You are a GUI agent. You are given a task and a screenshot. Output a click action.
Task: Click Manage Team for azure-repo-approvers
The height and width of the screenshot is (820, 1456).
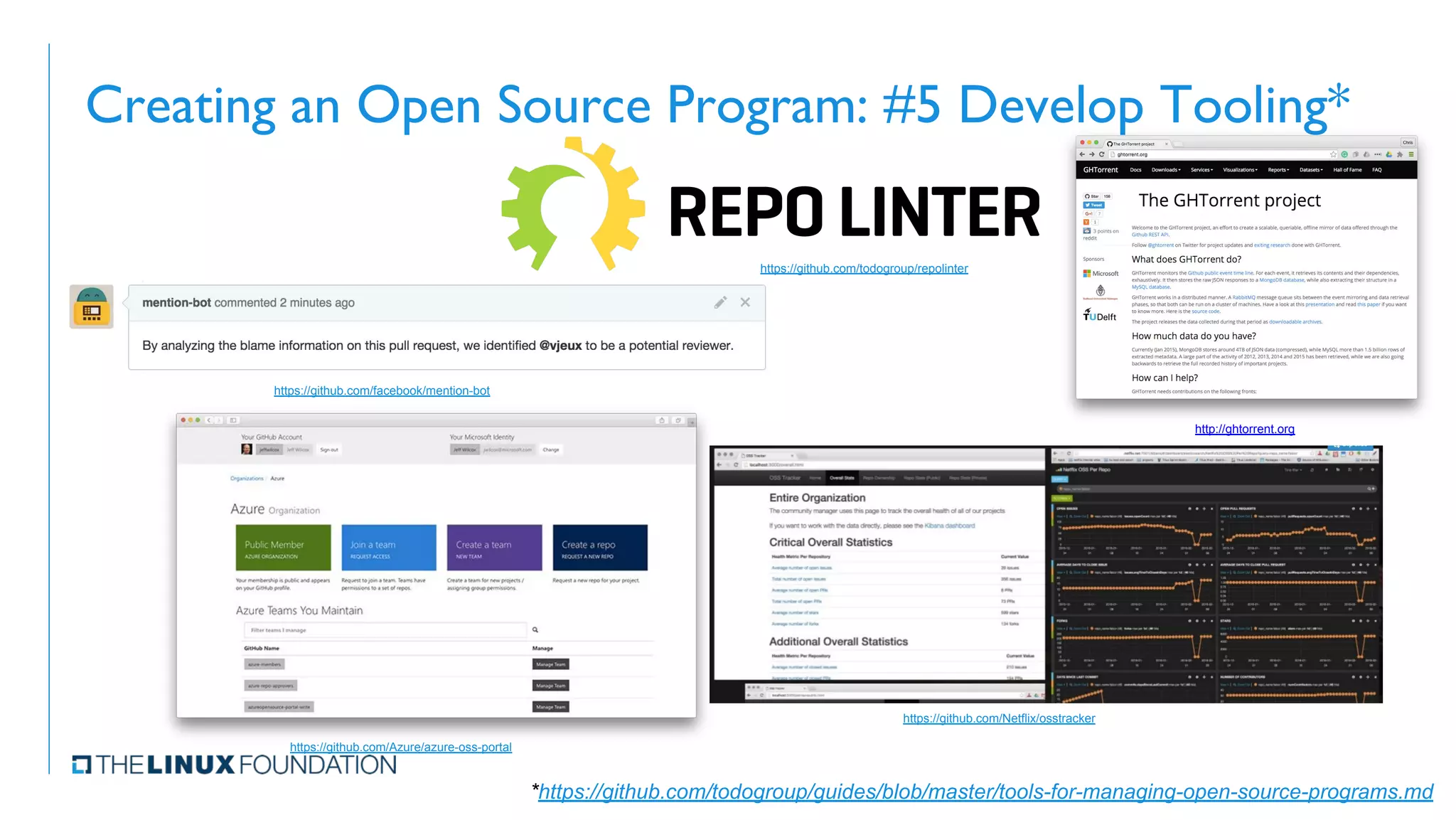(551, 686)
